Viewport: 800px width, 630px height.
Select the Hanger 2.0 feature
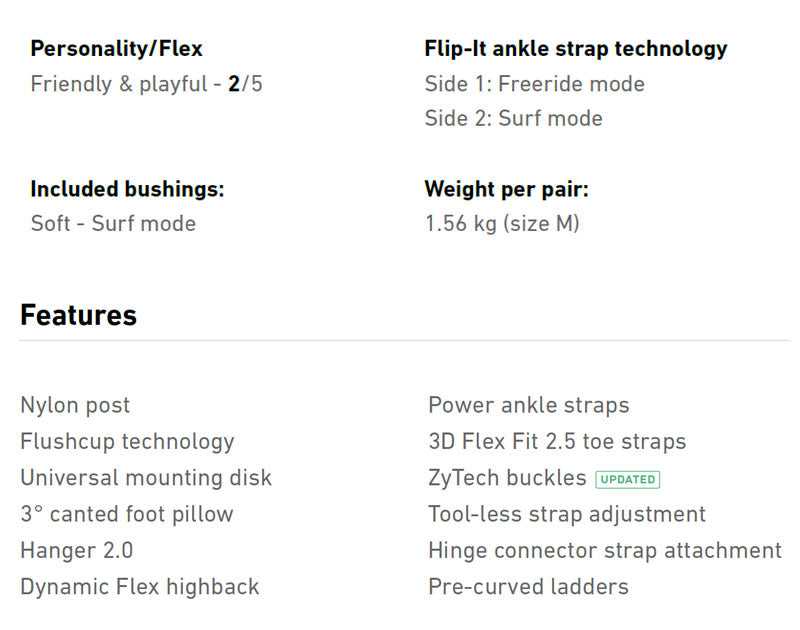[76, 551]
